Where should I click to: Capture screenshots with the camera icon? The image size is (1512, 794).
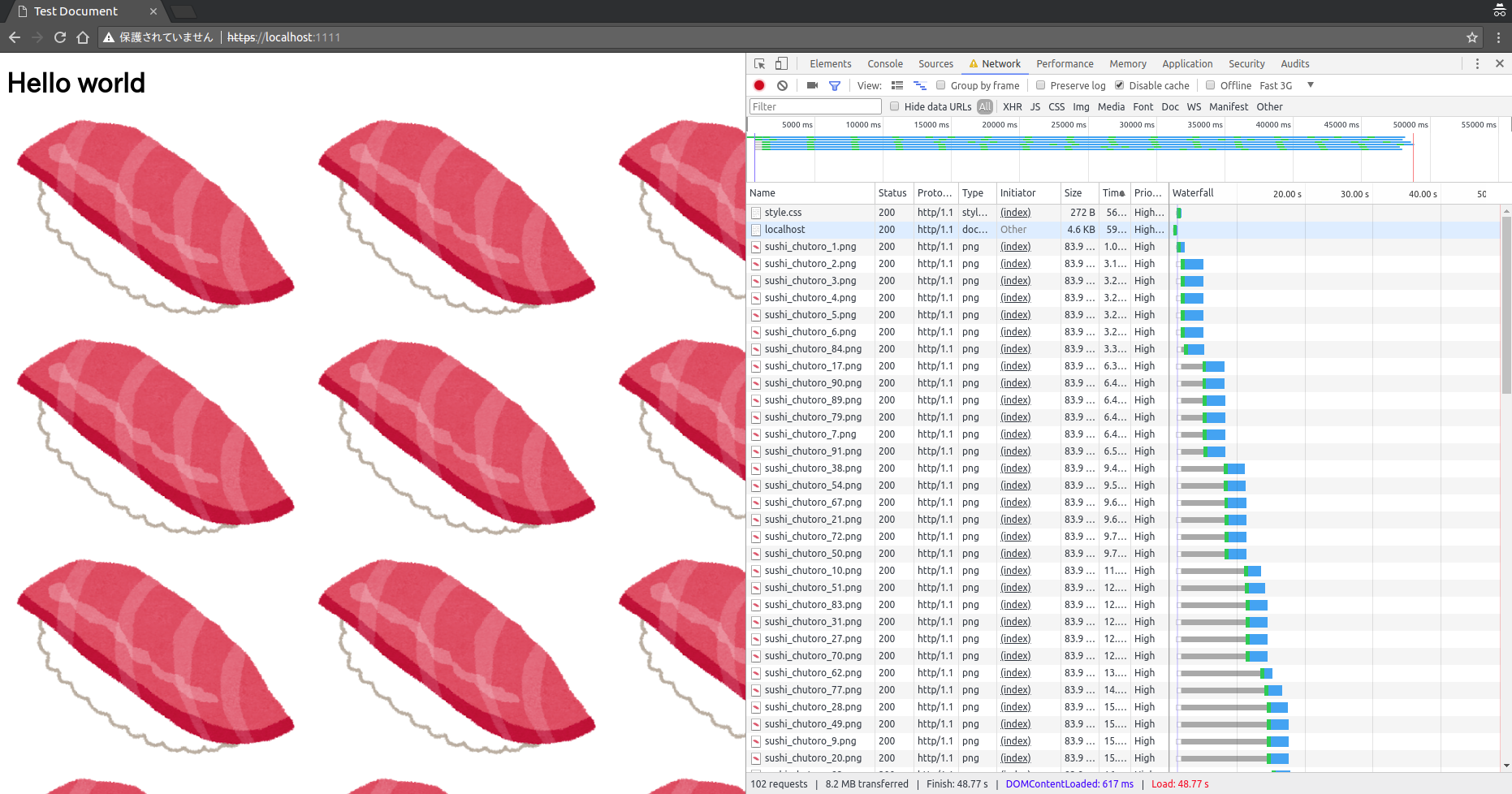(812, 85)
